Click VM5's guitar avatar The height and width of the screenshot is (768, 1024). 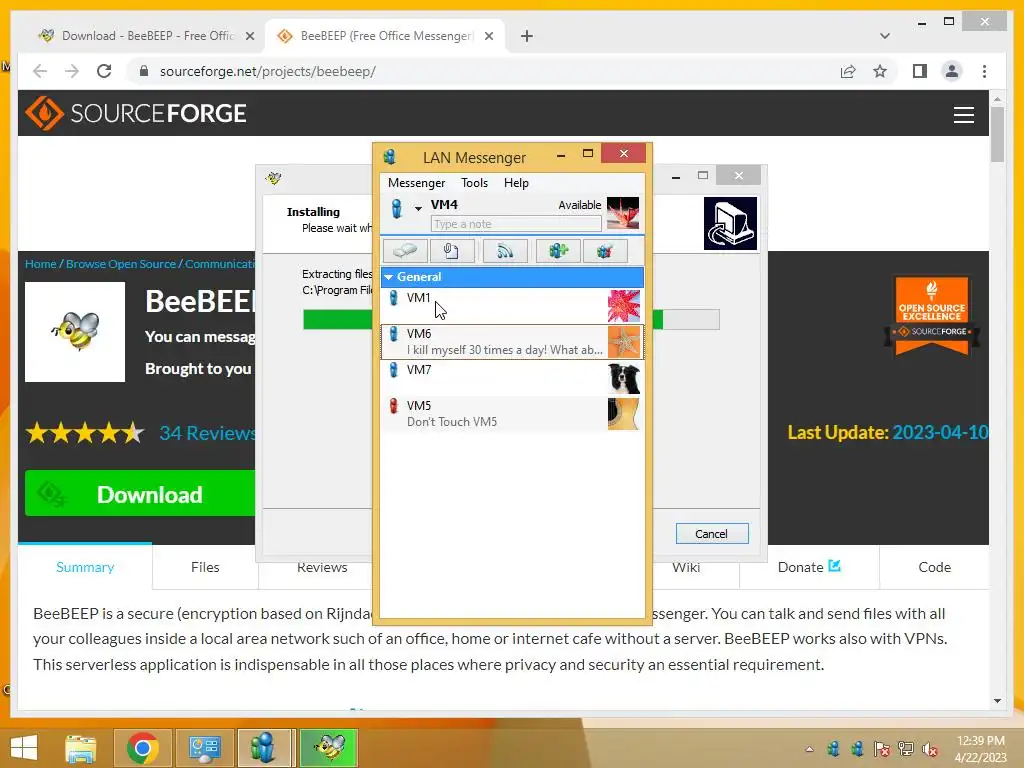point(624,413)
